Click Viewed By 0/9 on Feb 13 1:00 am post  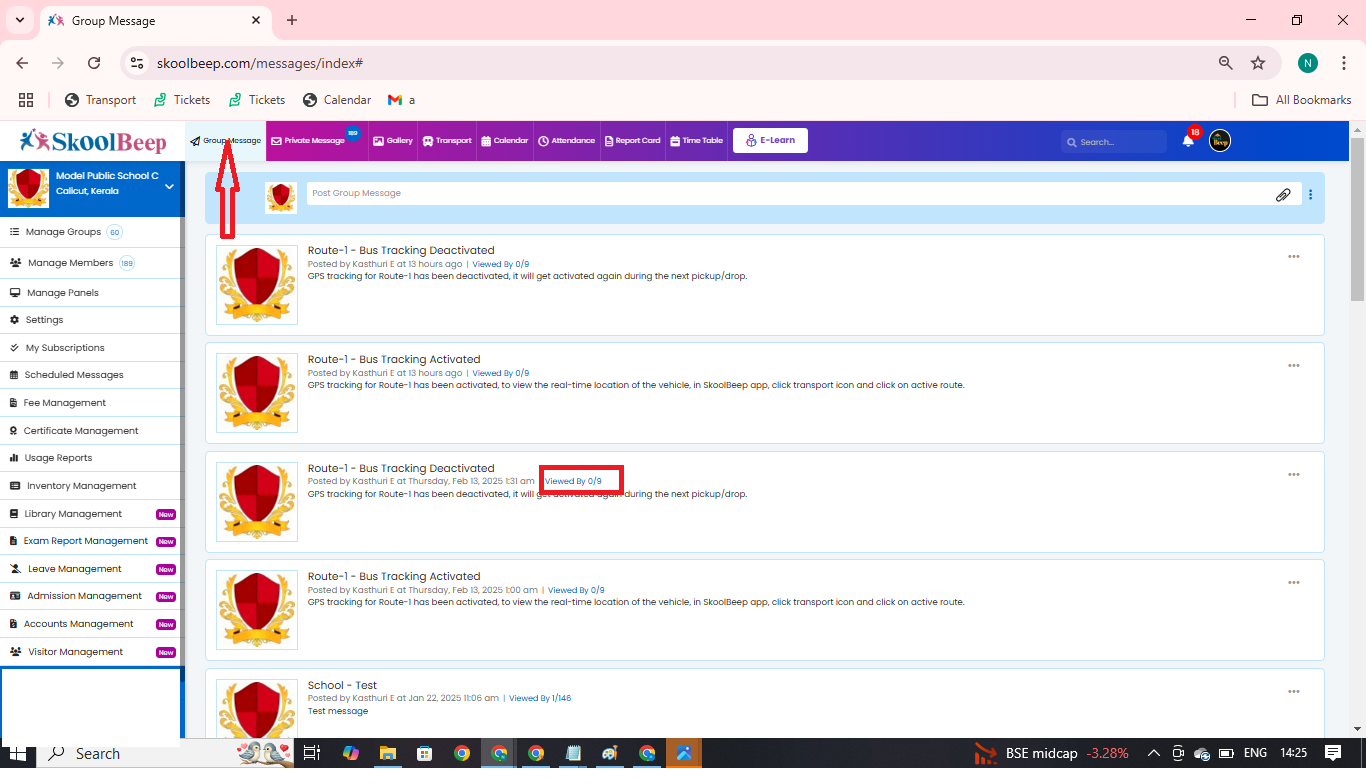576,590
